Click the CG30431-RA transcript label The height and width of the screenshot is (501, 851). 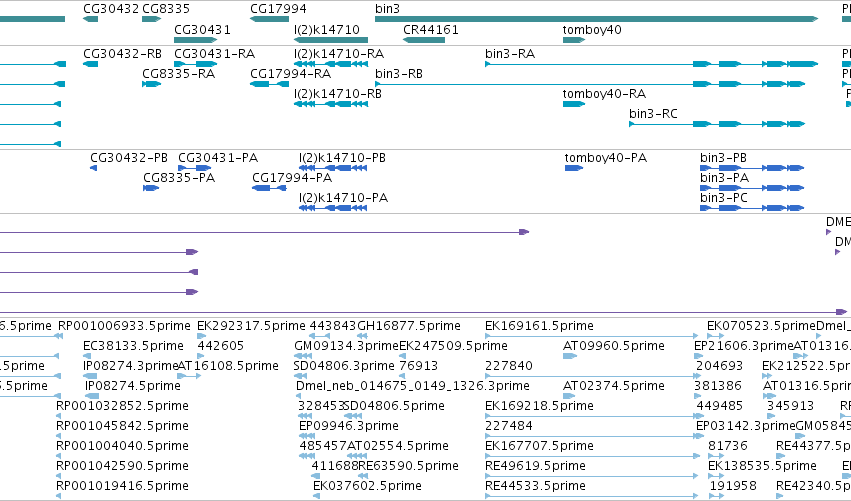(x=214, y=54)
